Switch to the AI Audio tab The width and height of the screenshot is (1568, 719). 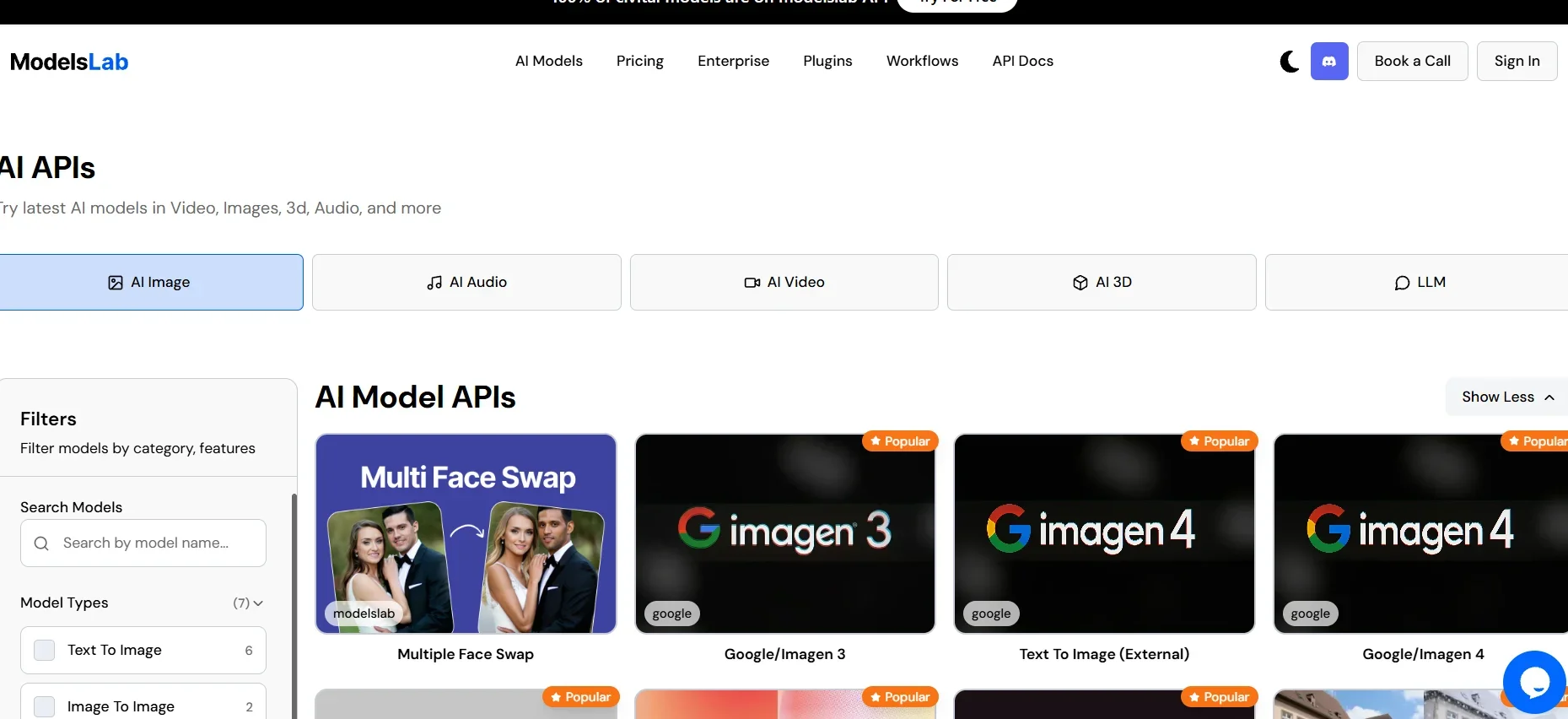tap(466, 282)
